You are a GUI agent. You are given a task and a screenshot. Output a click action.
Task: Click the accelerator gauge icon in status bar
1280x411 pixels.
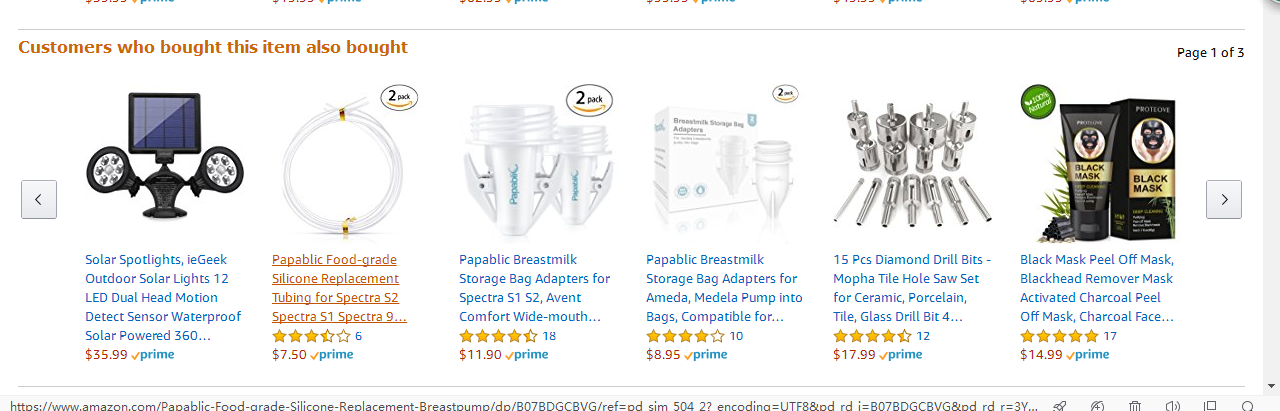[1097, 405]
